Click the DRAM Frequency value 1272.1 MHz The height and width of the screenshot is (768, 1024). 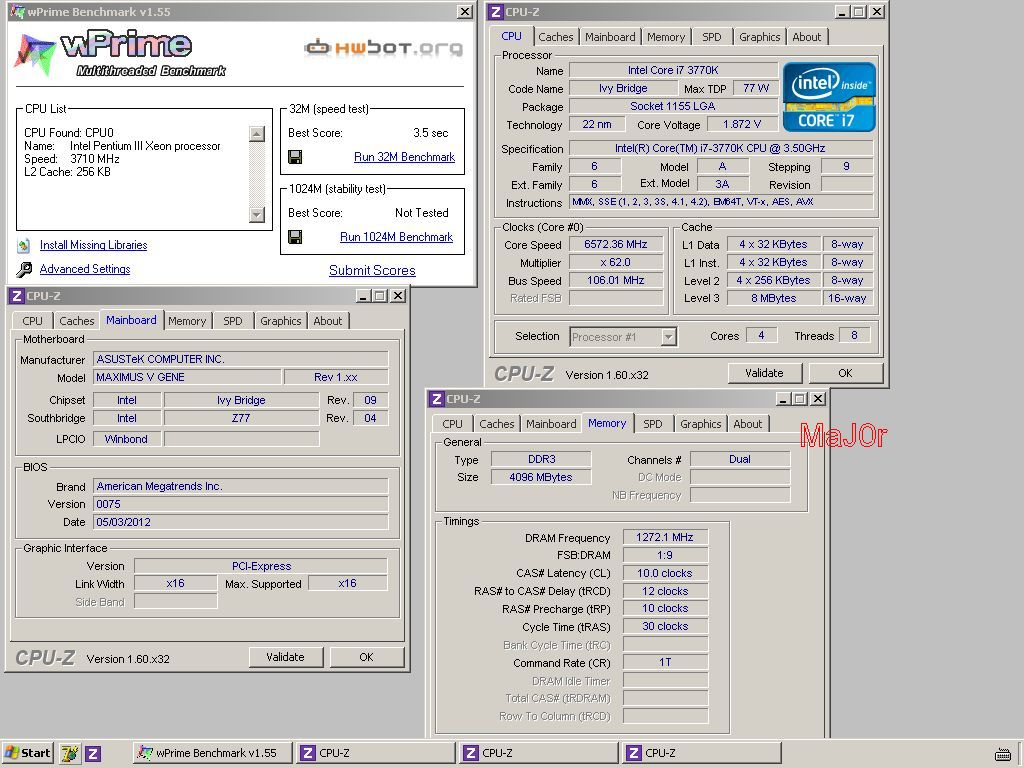[x=665, y=537]
